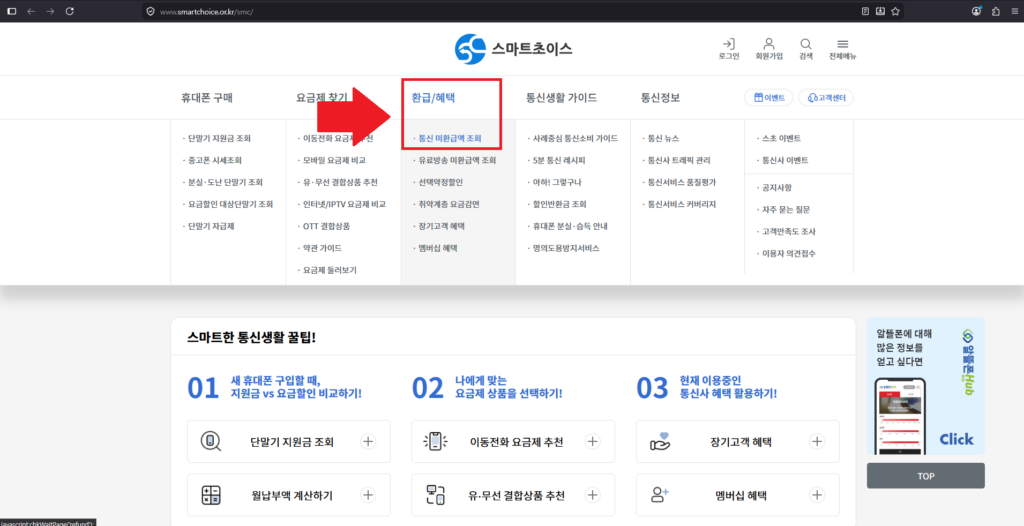Open 모바일 요금제 비교 link

332,160
